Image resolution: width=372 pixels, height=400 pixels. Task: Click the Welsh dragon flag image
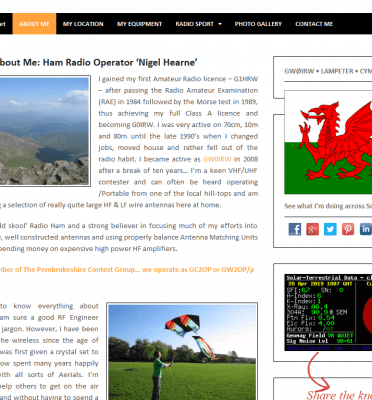pos(328,142)
